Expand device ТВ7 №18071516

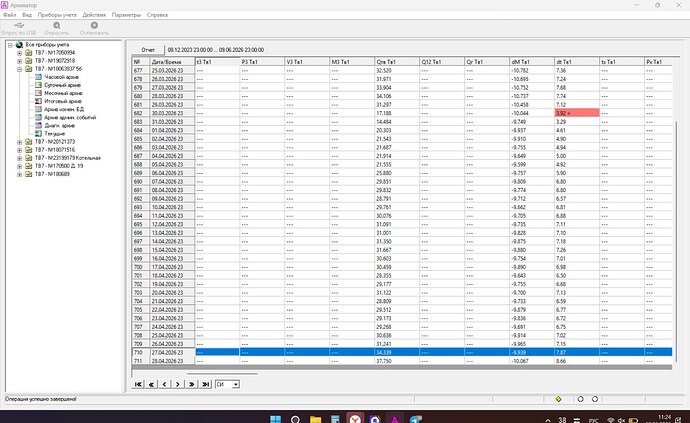pos(19,150)
